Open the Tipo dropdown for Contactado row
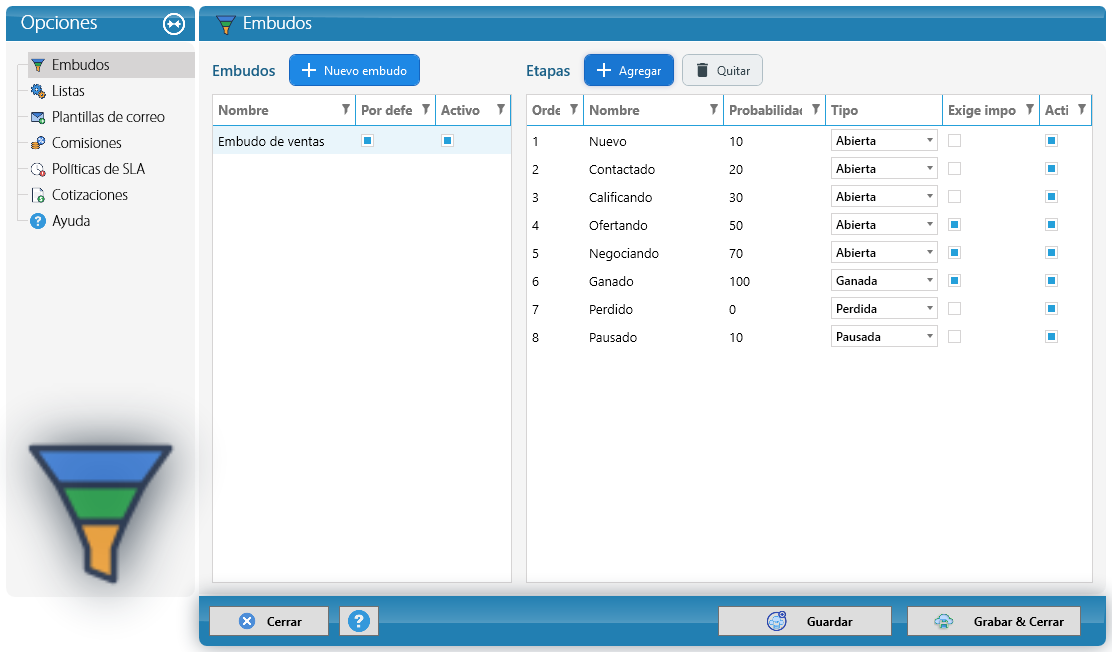The height and width of the screenshot is (652, 1112). pos(884,168)
